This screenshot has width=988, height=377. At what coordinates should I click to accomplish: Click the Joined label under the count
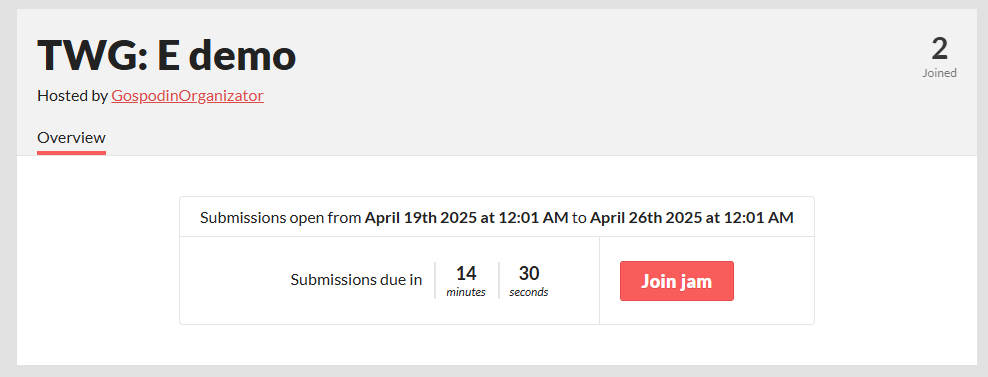point(939,73)
